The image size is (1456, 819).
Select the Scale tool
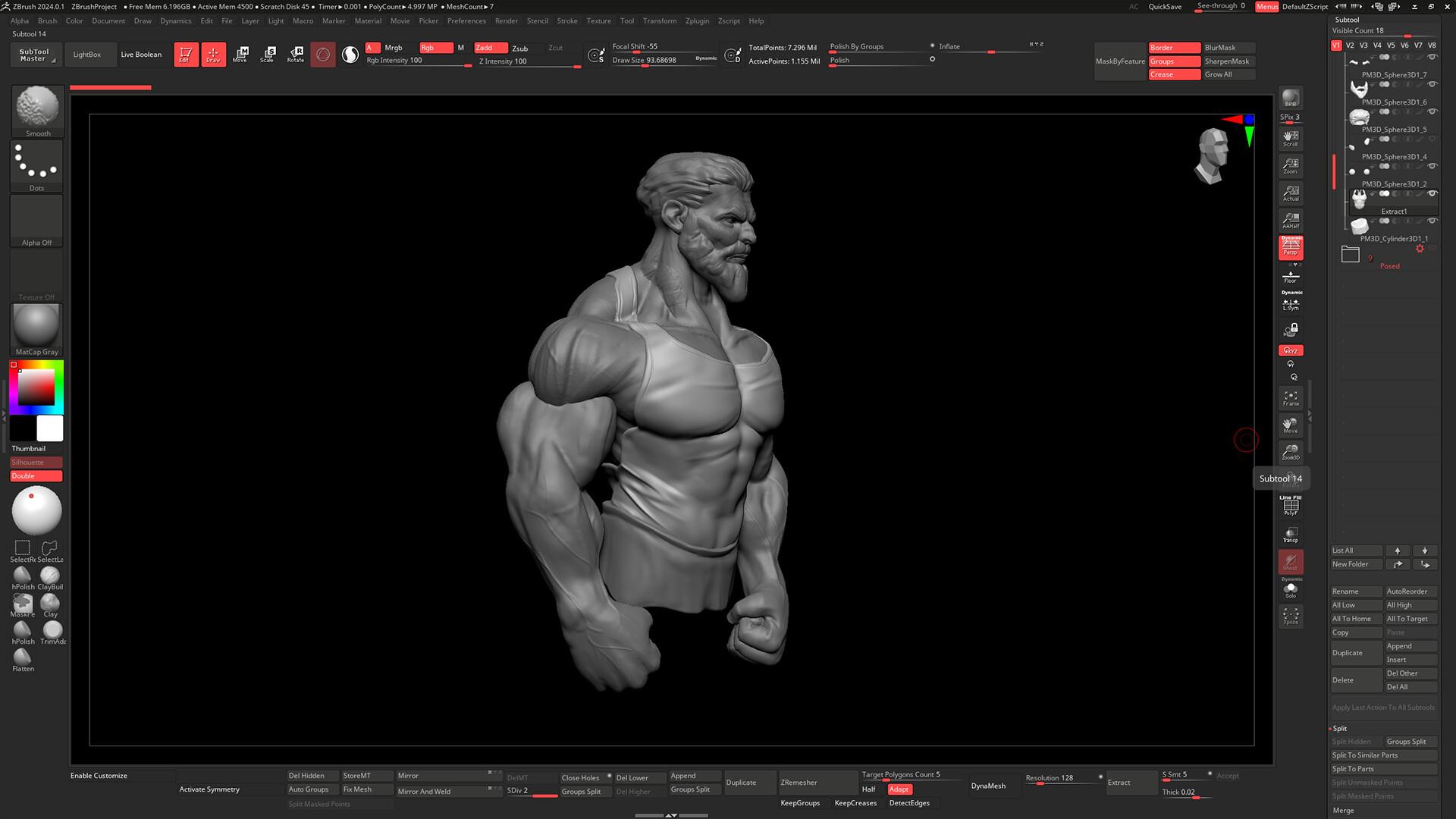tap(268, 54)
